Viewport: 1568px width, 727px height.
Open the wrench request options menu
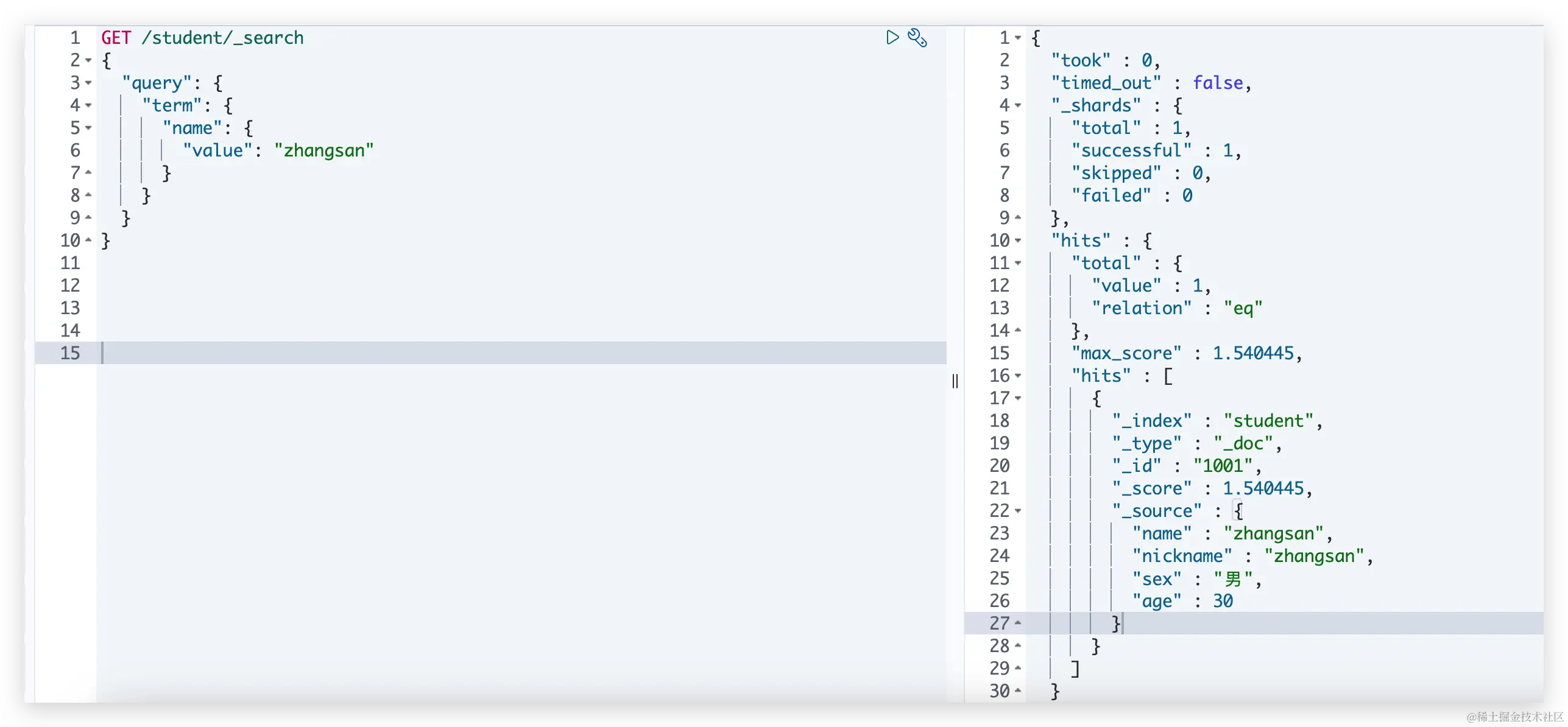click(x=917, y=38)
